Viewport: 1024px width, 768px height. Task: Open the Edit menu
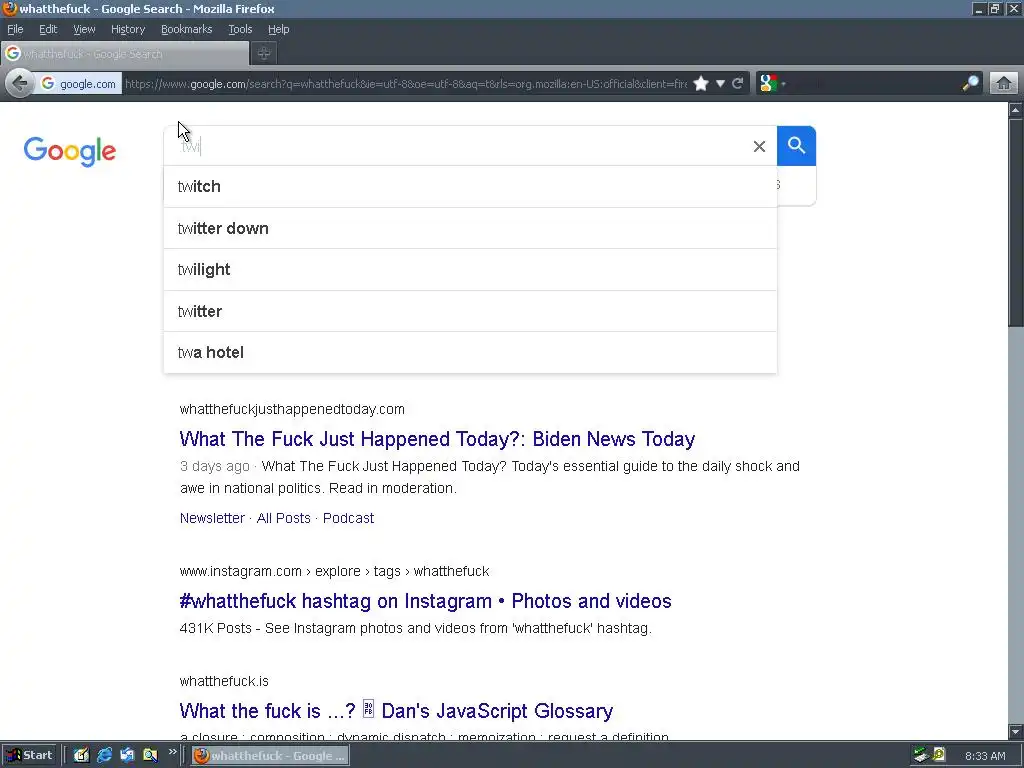48,29
